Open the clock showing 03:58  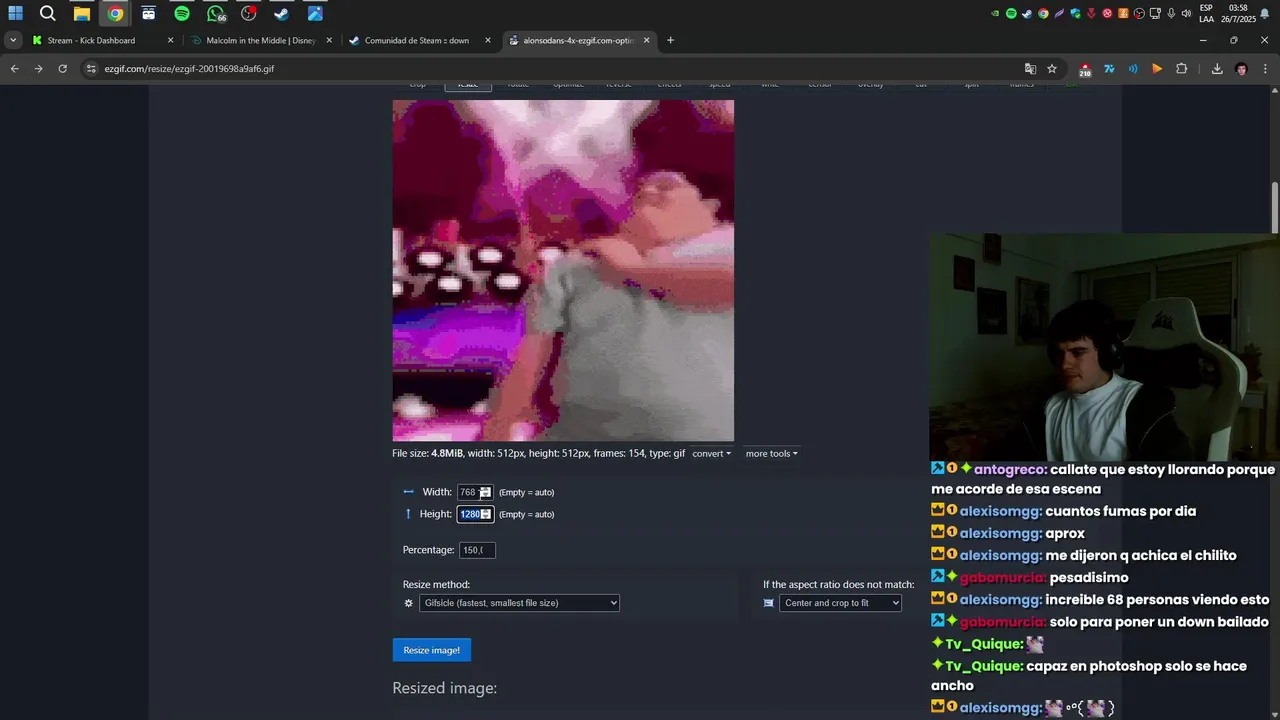(1237, 13)
